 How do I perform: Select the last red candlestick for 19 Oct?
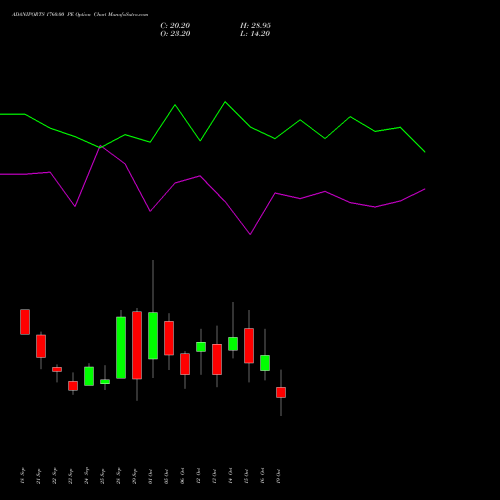pyautogui.click(x=281, y=392)
